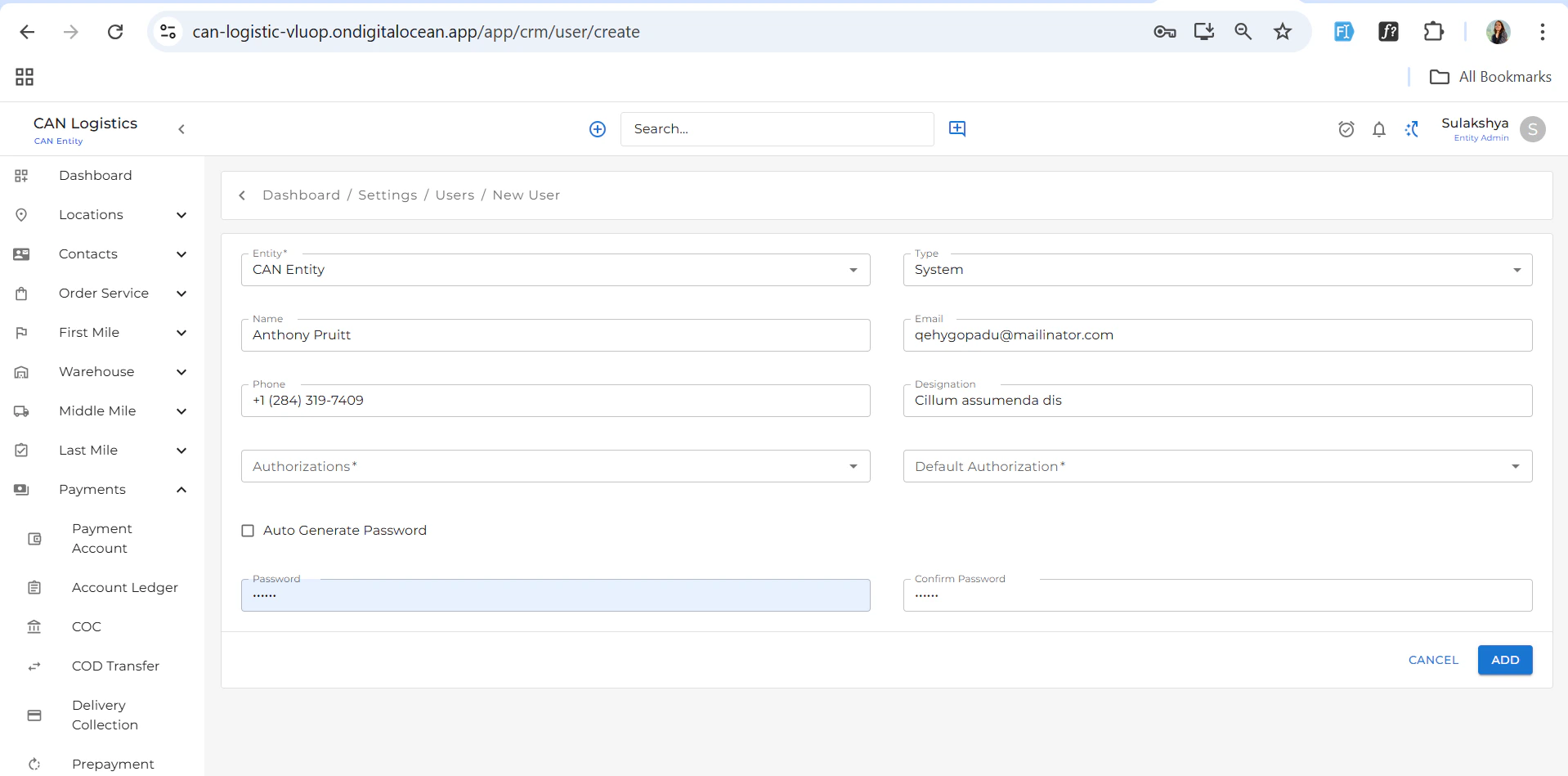Click the Designation input field
The image size is (1568, 776).
[x=1218, y=401]
